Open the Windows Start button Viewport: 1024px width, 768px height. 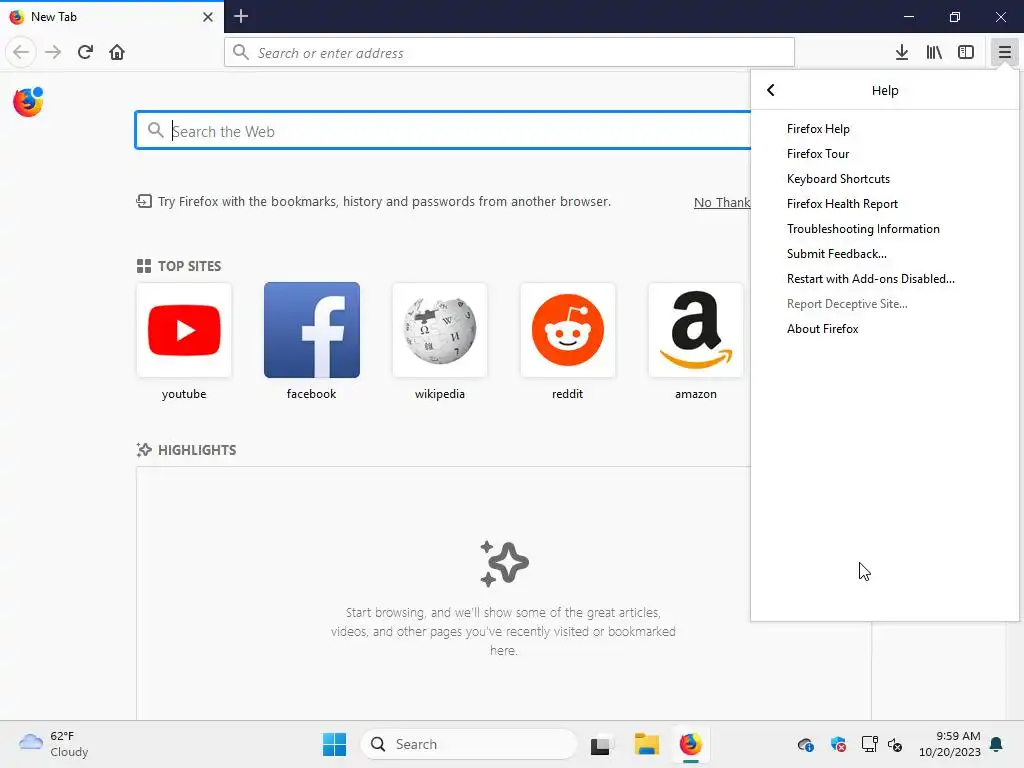click(x=334, y=744)
